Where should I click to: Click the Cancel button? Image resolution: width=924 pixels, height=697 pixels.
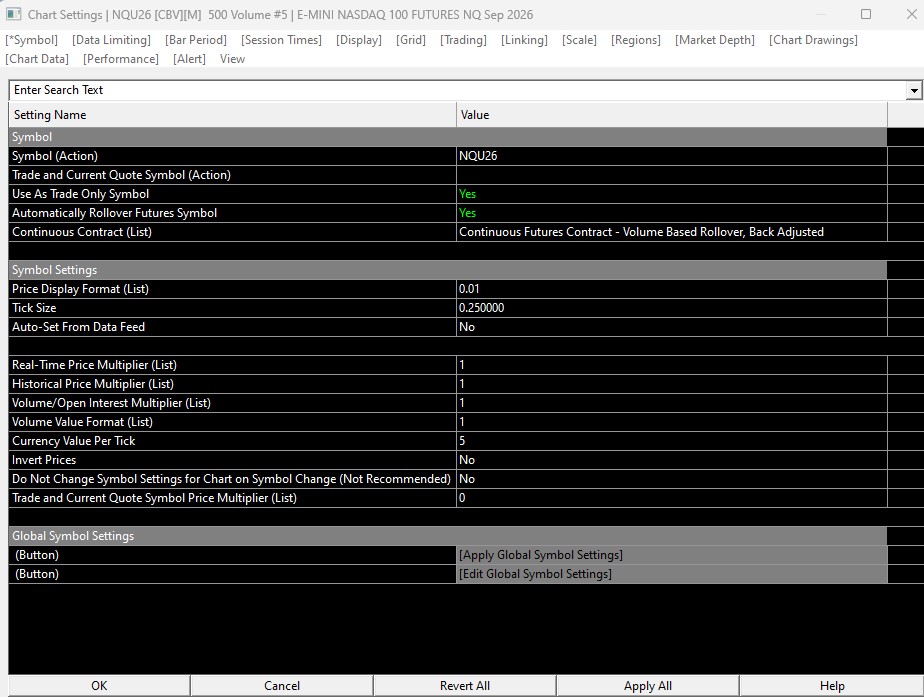tap(282, 686)
